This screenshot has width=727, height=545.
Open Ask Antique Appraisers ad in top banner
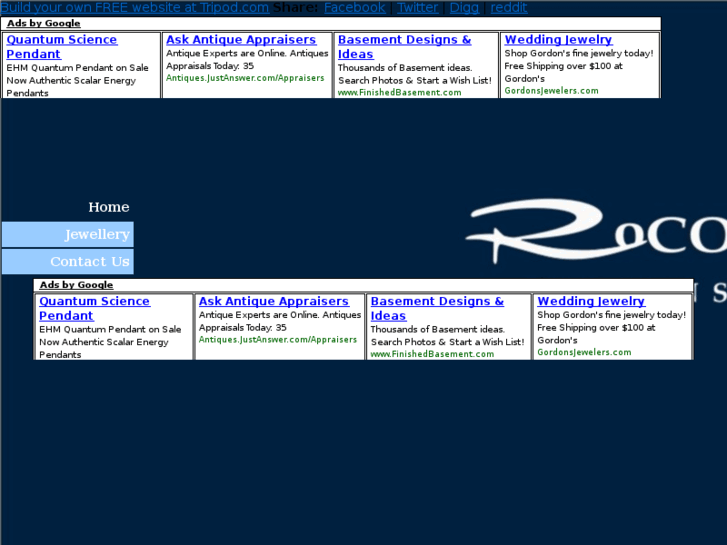[241, 40]
